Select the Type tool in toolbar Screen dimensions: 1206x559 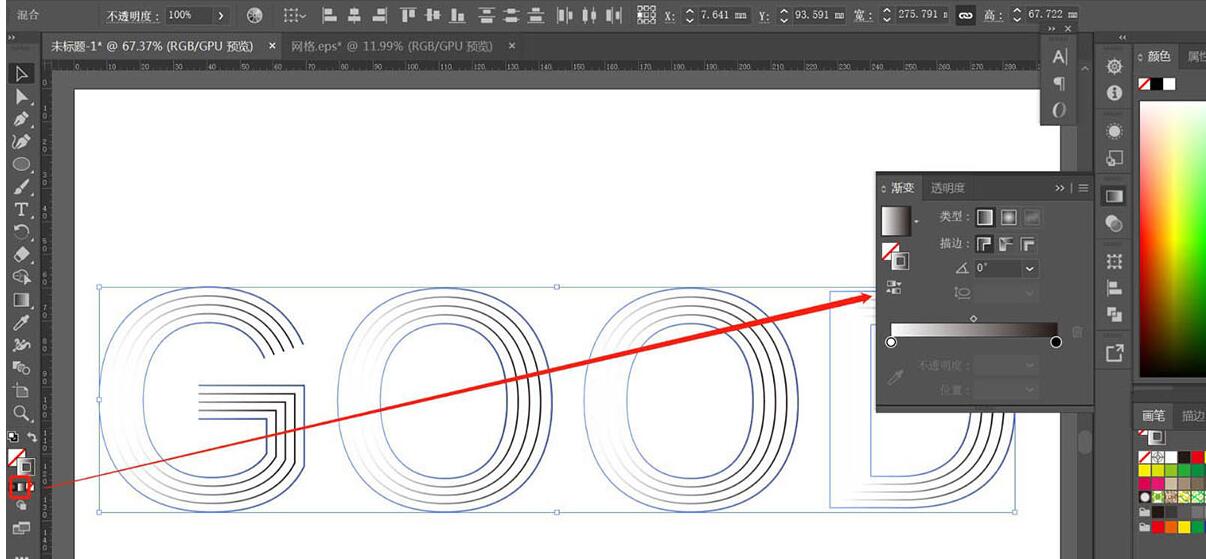21,209
